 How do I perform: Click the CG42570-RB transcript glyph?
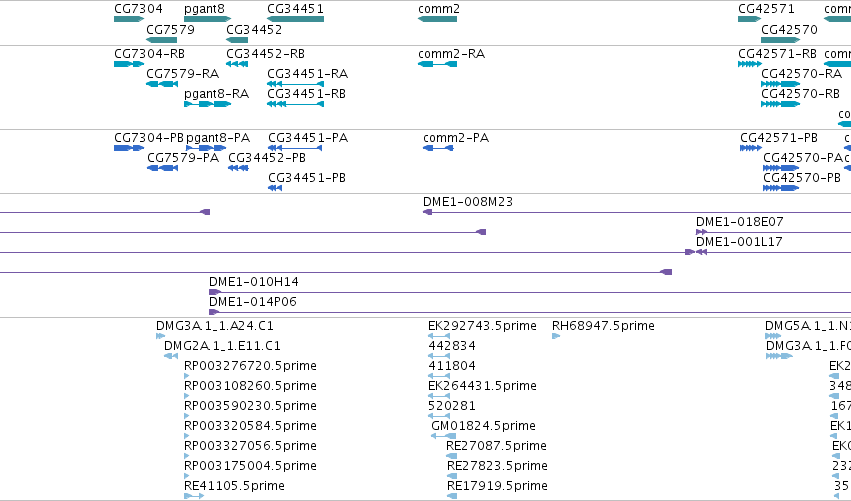tap(780, 104)
